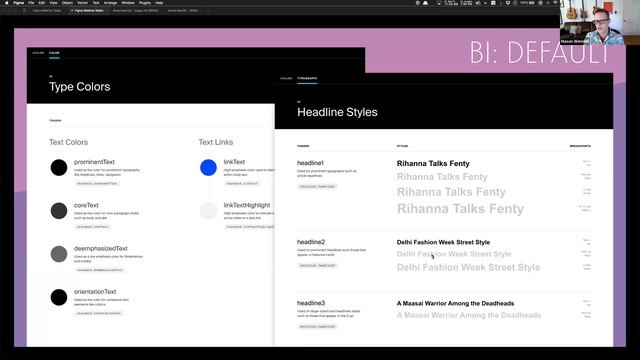Click the 'Text Colors' section title

click(69, 142)
